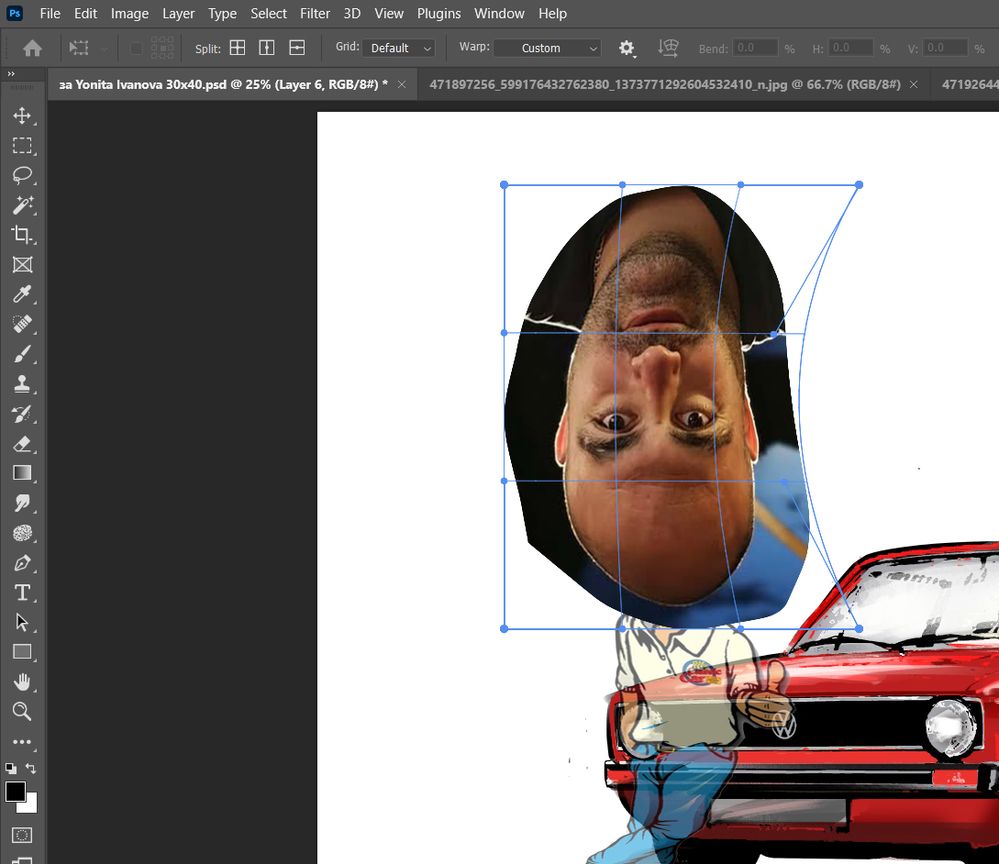Open the Window menu

[x=500, y=13]
